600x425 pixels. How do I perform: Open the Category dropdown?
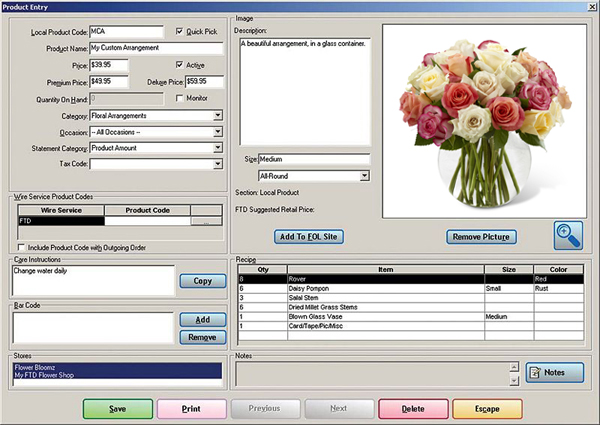pos(217,115)
